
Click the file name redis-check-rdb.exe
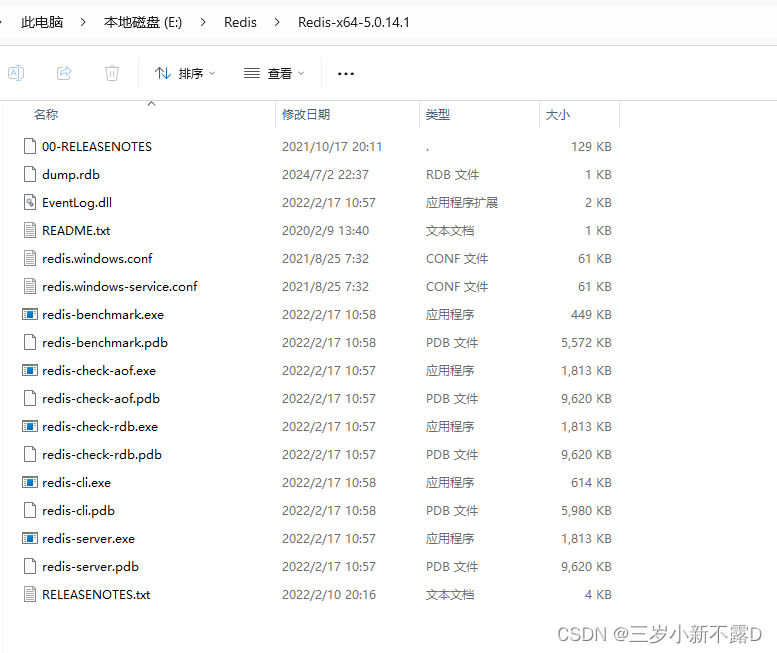coord(100,427)
